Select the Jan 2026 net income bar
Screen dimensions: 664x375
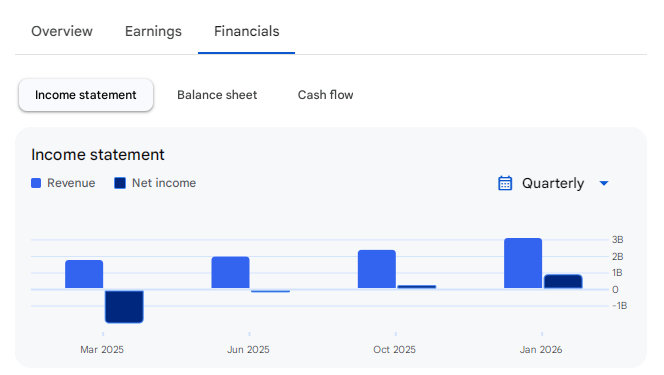563,281
